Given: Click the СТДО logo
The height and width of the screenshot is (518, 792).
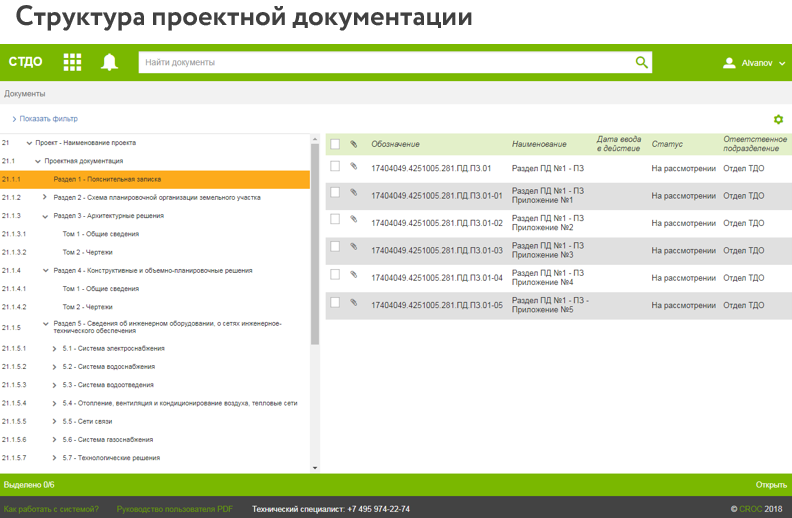Looking at the screenshot, I should (25, 62).
